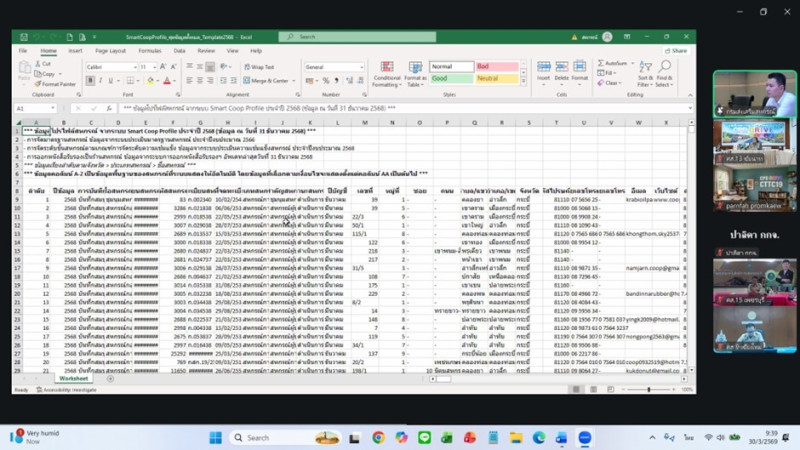Screen dimensions: 800x450
Task: Switch to the Formulas tab
Action: click(149, 50)
